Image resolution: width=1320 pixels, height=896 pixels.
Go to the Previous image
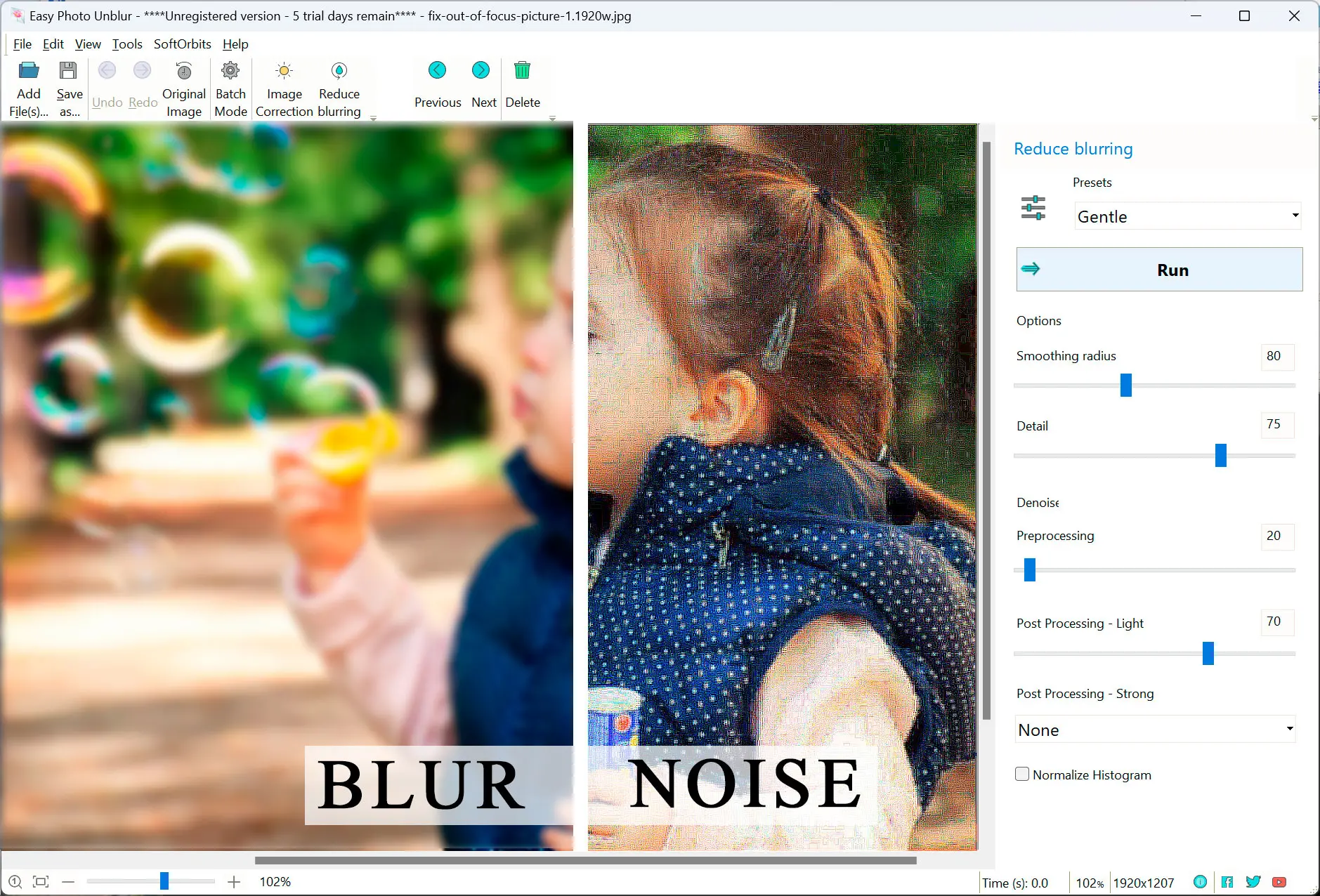[437, 70]
